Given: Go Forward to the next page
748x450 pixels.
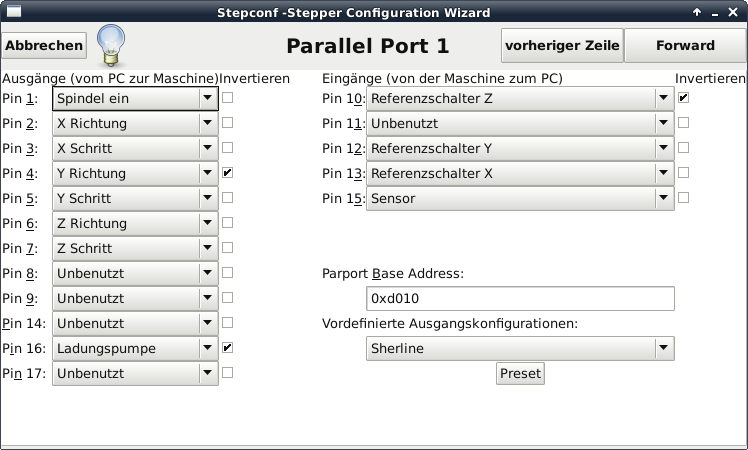Looking at the screenshot, I should (685, 46).
